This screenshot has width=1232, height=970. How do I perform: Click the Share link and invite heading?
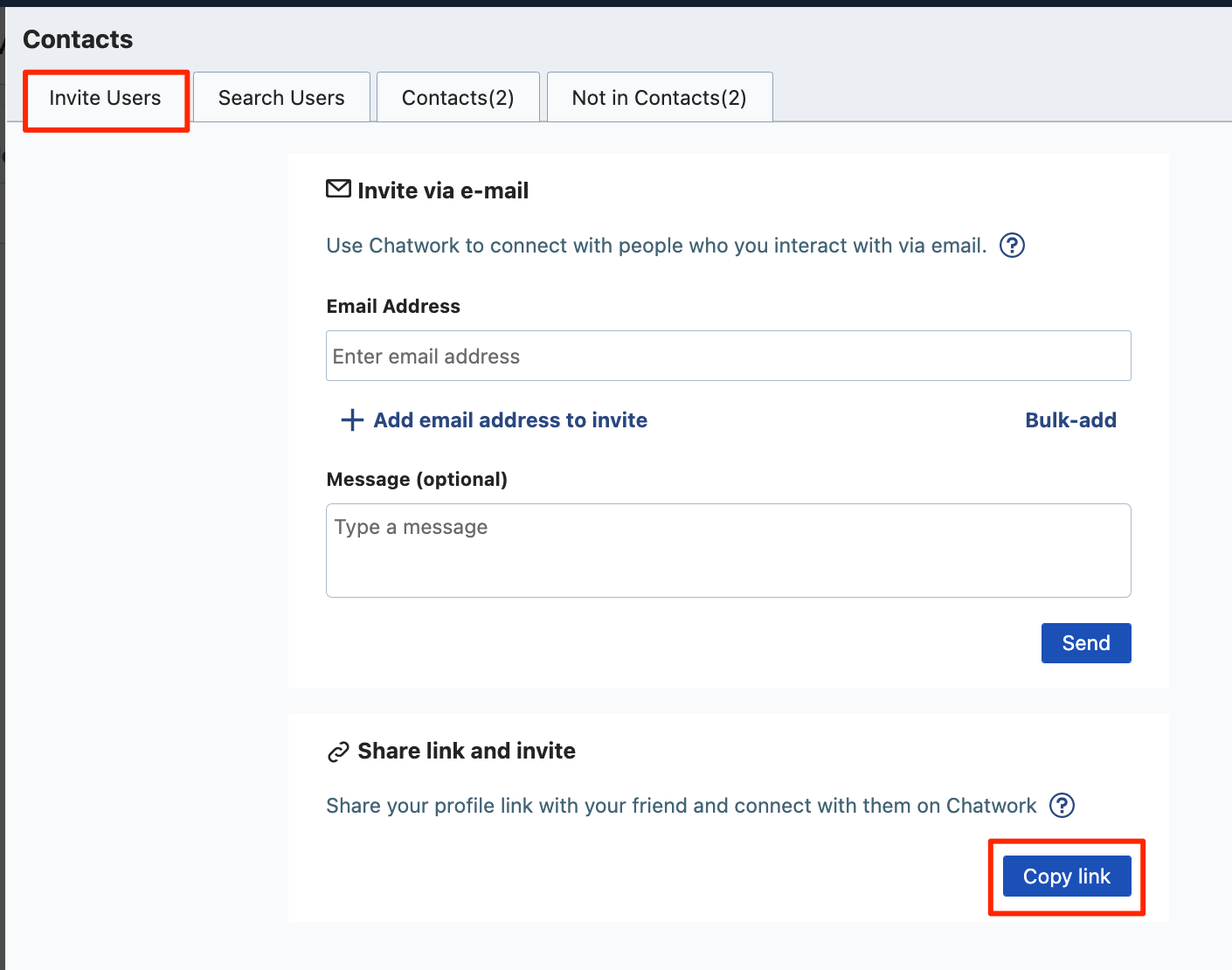(x=466, y=750)
